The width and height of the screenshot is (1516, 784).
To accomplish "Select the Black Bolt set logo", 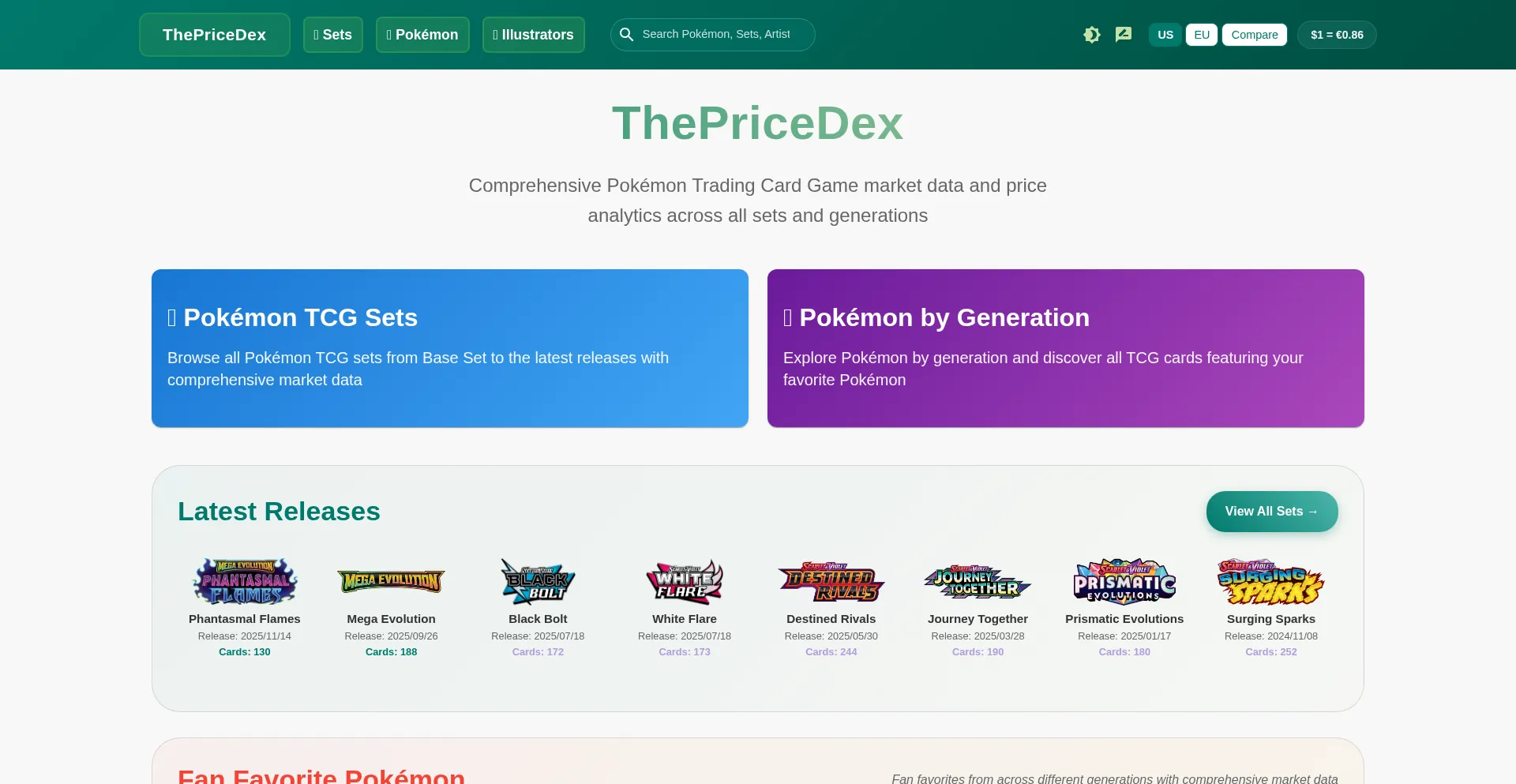I will pos(538,582).
